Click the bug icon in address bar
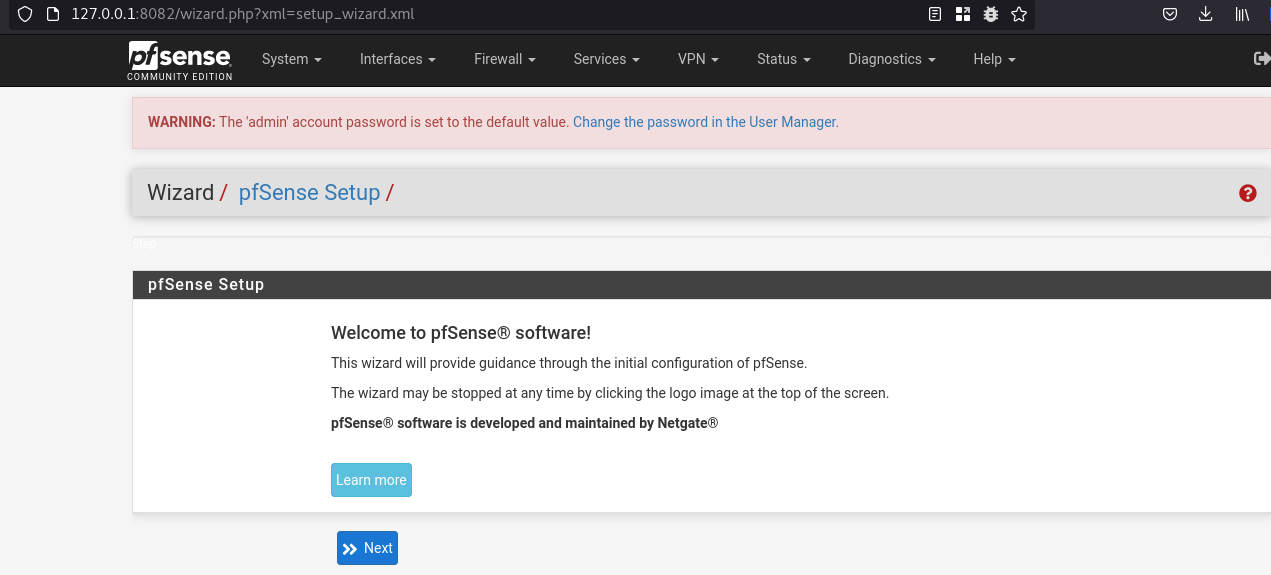The width and height of the screenshot is (1271, 575). pyautogui.click(x=991, y=14)
